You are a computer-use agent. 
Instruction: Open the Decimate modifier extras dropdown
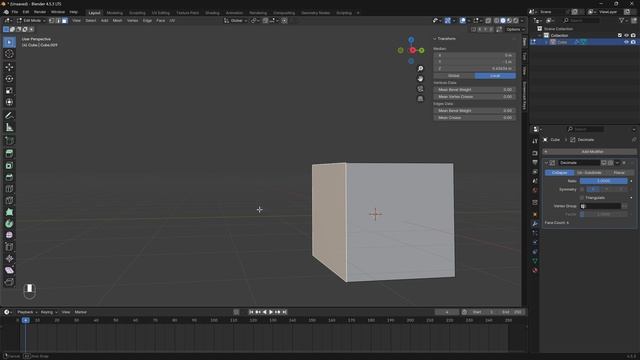tap(618, 163)
